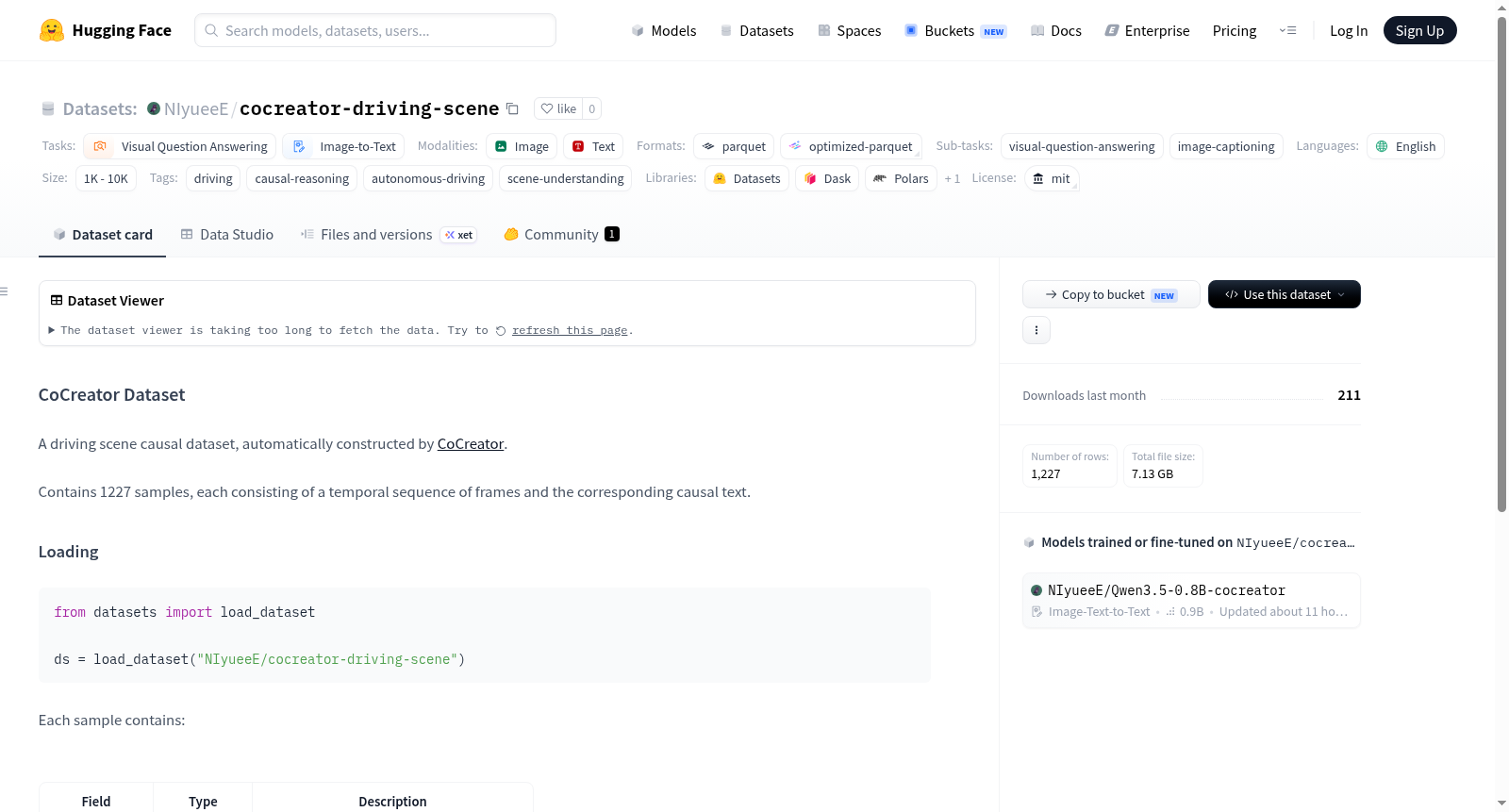Expand the navigation overflow menu icon
Viewport: 1509px width, 812px height.
point(1287,30)
